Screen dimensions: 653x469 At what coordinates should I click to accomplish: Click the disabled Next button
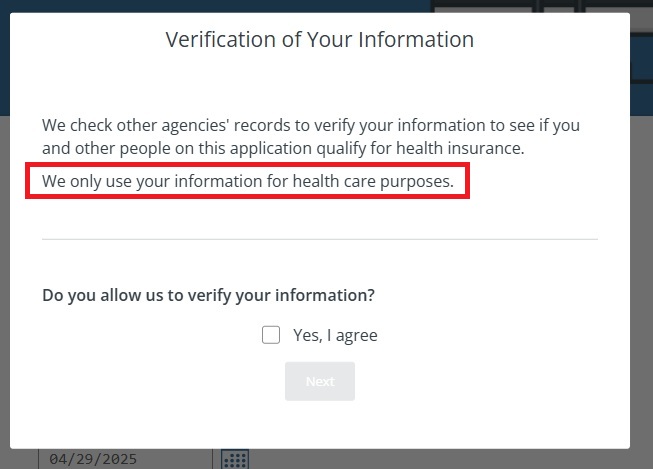(x=320, y=381)
